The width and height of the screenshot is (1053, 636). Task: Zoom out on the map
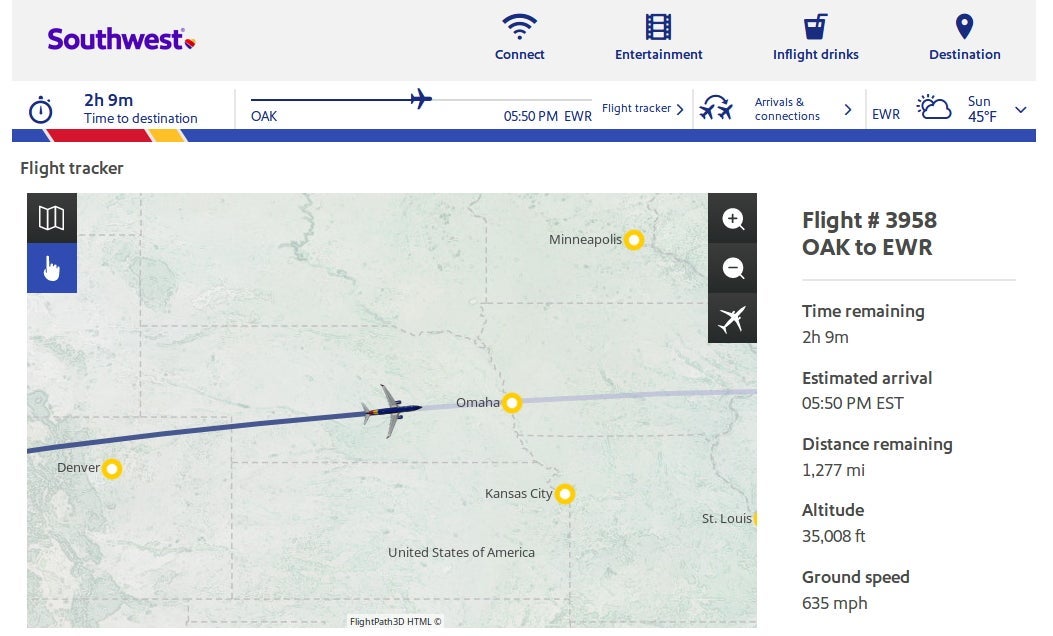(x=733, y=268)
